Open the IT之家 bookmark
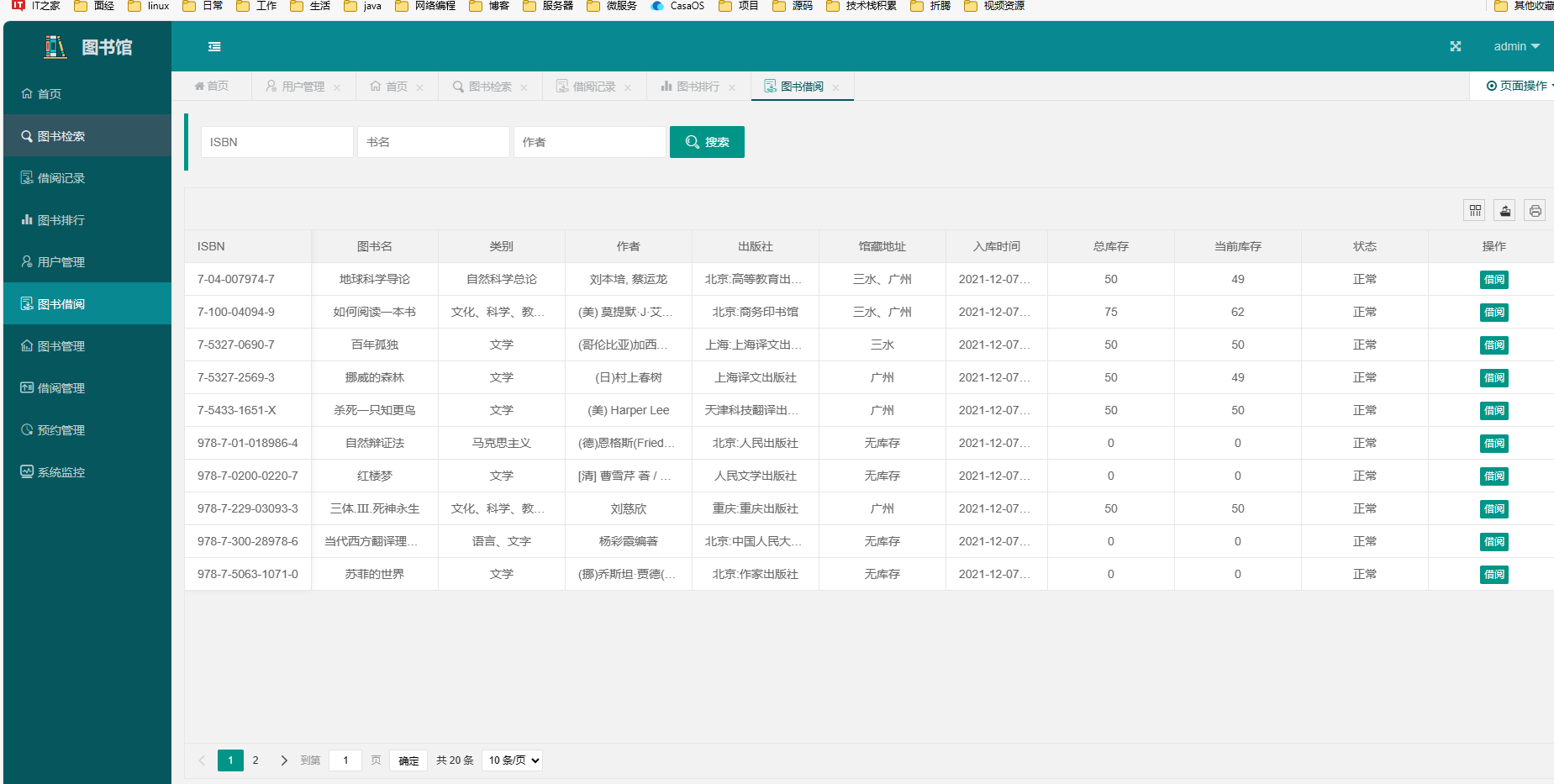This screenshot has height=784, width=1554. click(x=36, y=6)
